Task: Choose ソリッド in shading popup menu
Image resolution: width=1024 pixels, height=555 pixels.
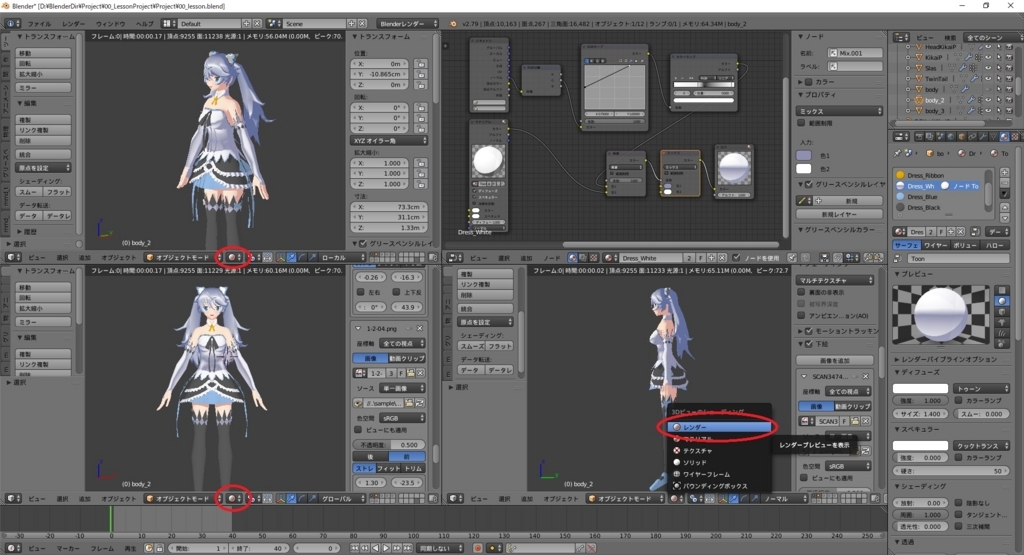Action: [720, 462]
